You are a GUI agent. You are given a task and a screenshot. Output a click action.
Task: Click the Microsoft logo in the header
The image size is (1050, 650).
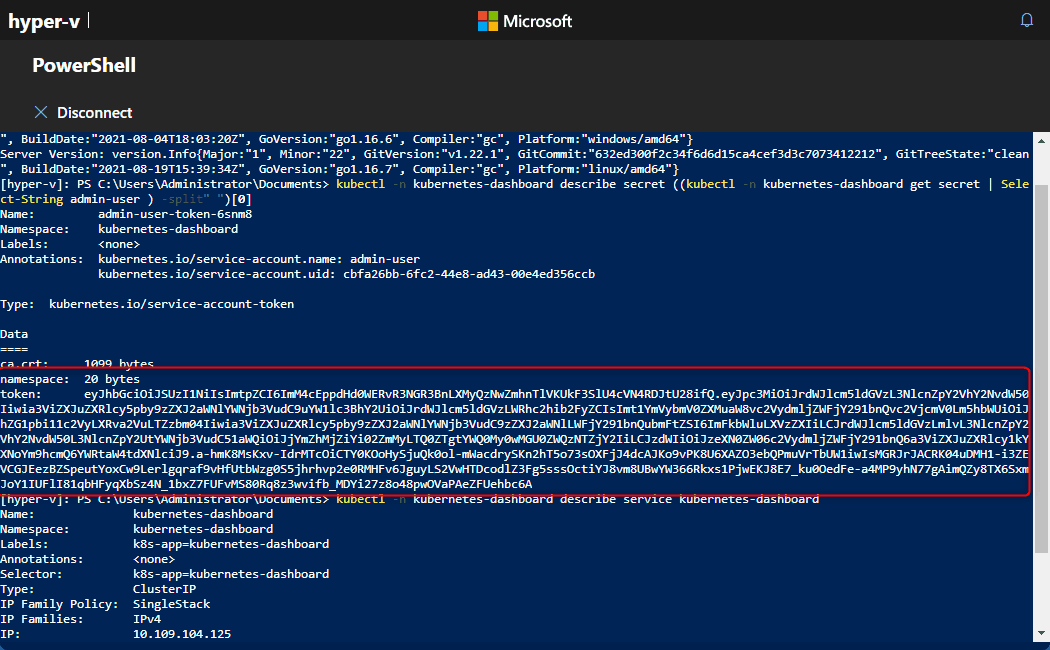pos(525,21)
